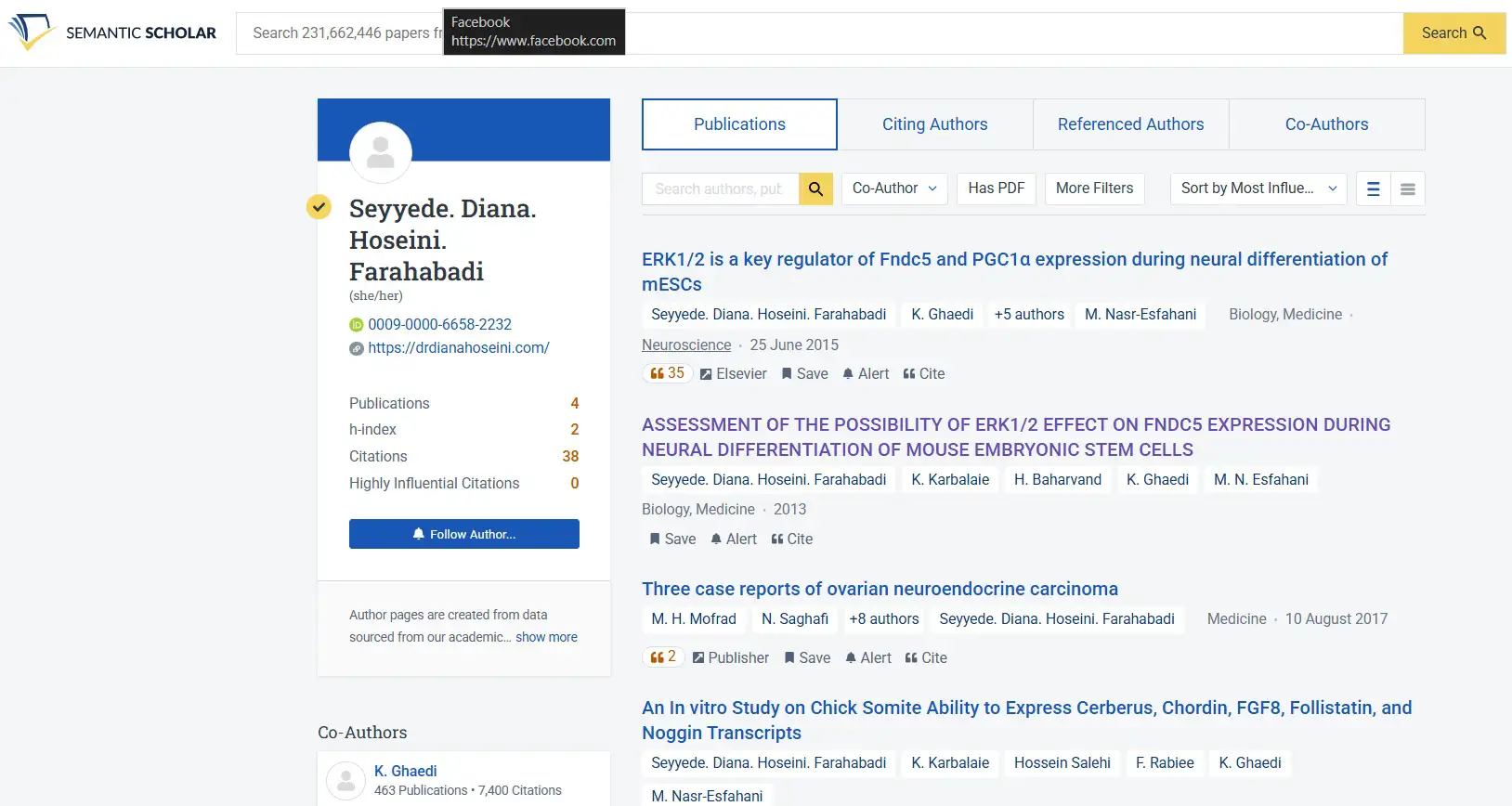Open K. Ghaedi co-author profile in sidebar
Screen dimensions: 1512x806
tap(405, 771)
